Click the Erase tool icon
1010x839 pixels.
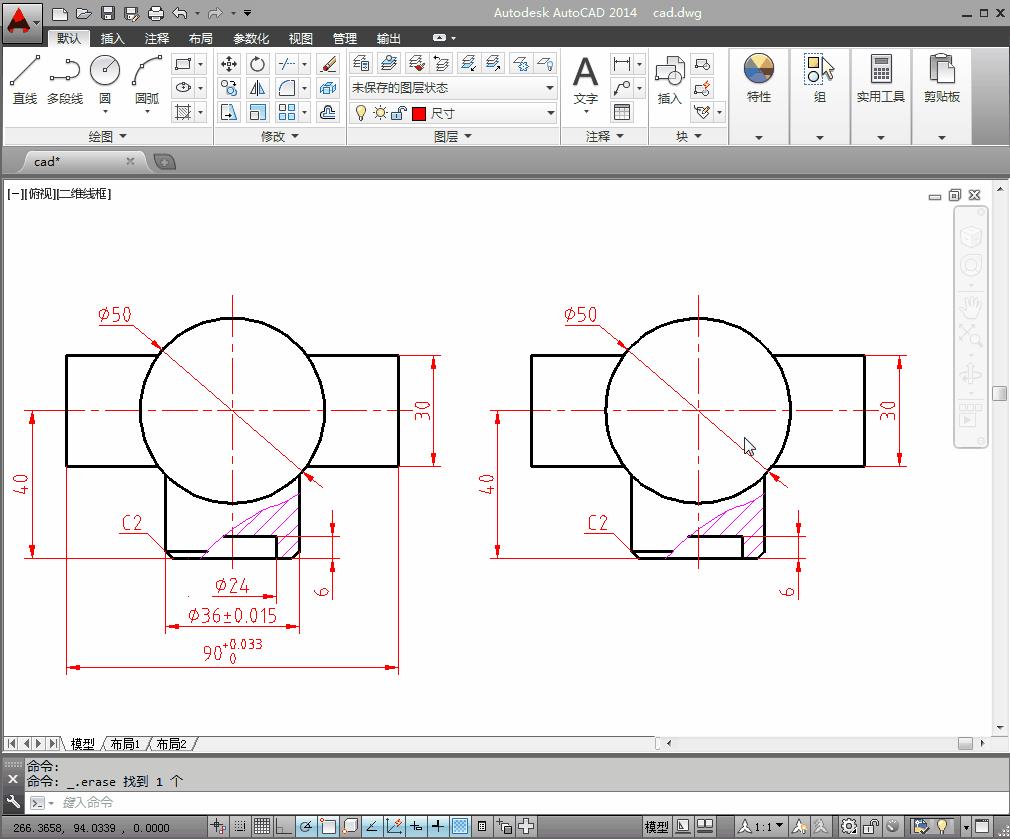329,63
